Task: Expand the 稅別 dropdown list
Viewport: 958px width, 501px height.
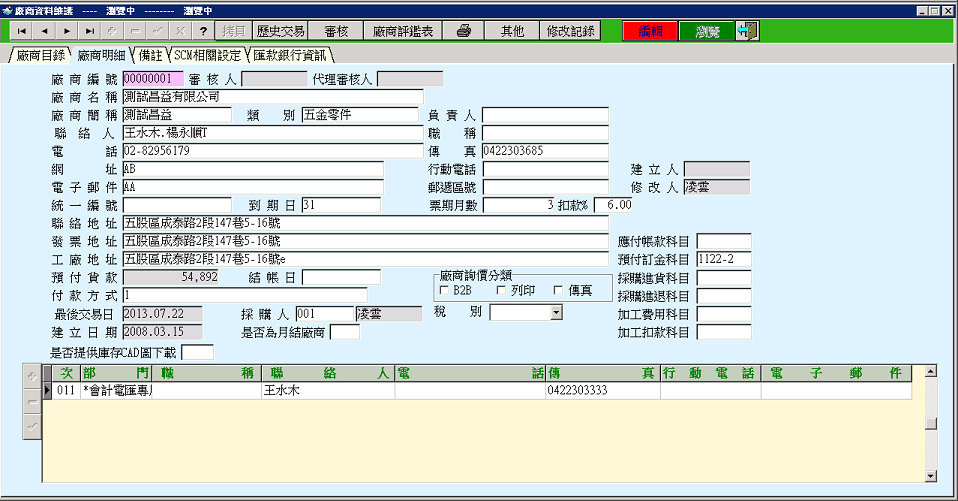Action: point(556,313)
